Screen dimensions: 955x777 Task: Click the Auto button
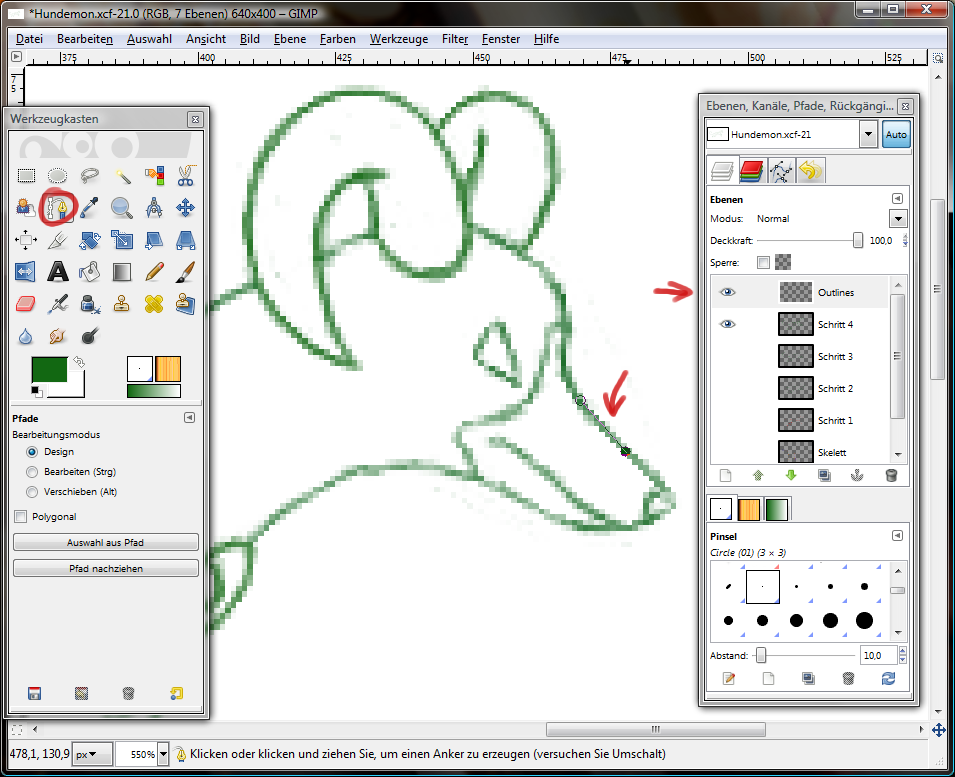pos(896,135)
